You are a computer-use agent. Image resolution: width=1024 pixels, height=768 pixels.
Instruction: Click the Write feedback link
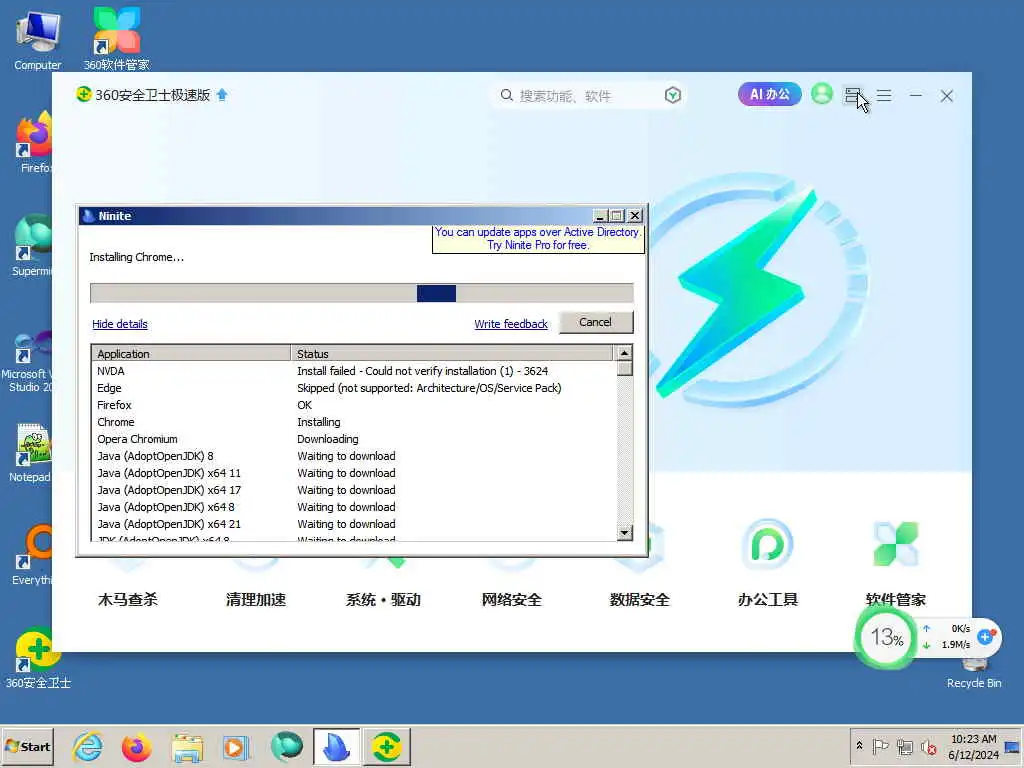coord(511,324)
